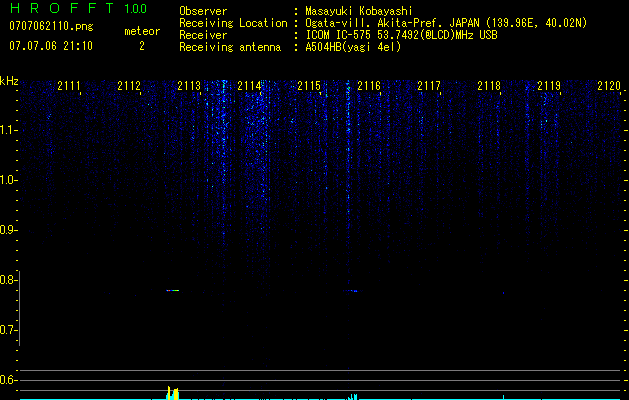
Task: Click the 'meteor' label
Action: [142, 31]
